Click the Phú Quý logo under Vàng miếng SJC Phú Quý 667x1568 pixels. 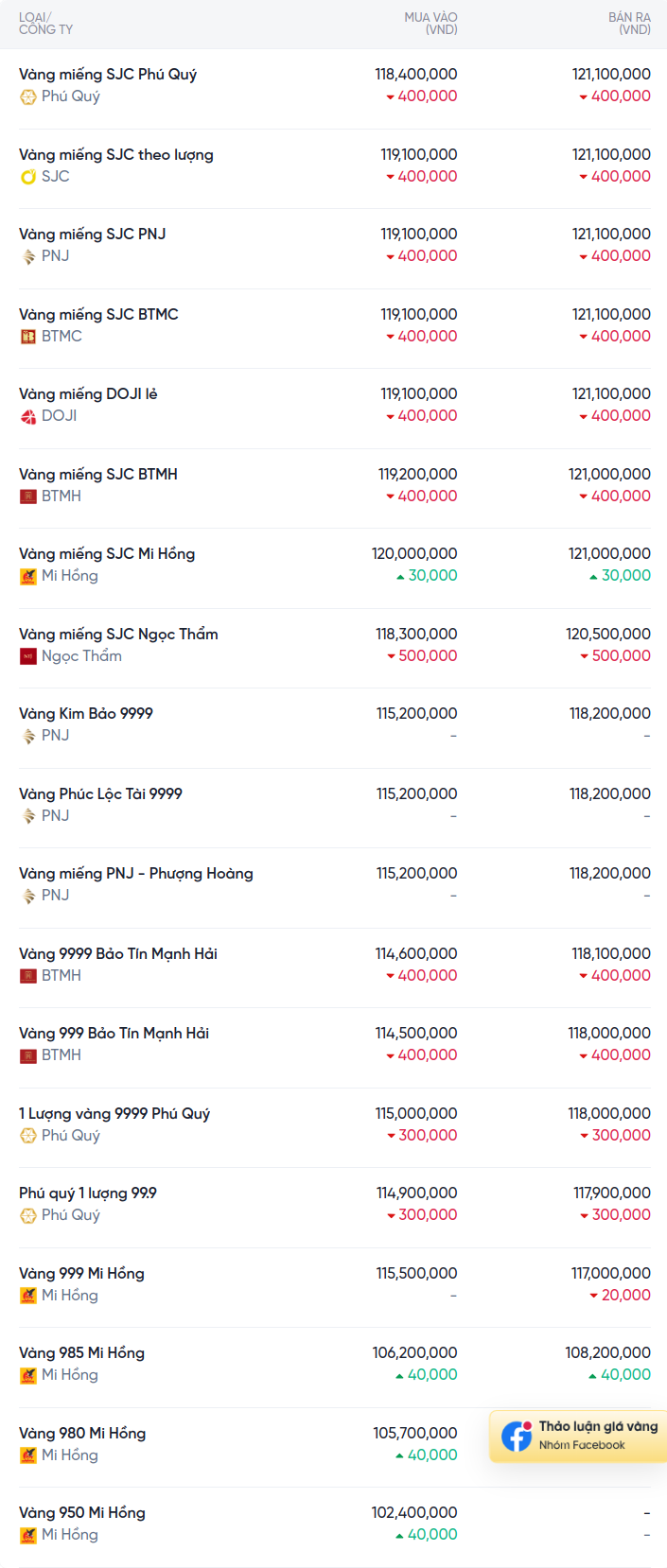tap(28, 96)
